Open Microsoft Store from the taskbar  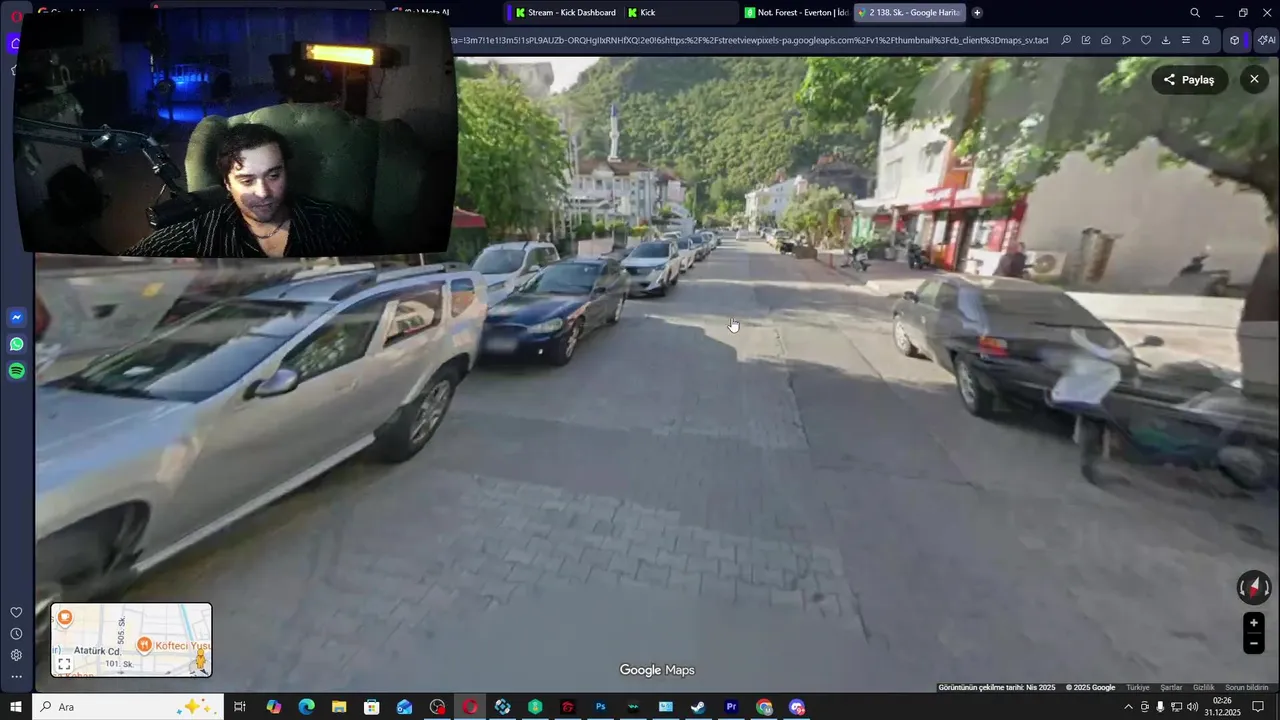point(371,707)
